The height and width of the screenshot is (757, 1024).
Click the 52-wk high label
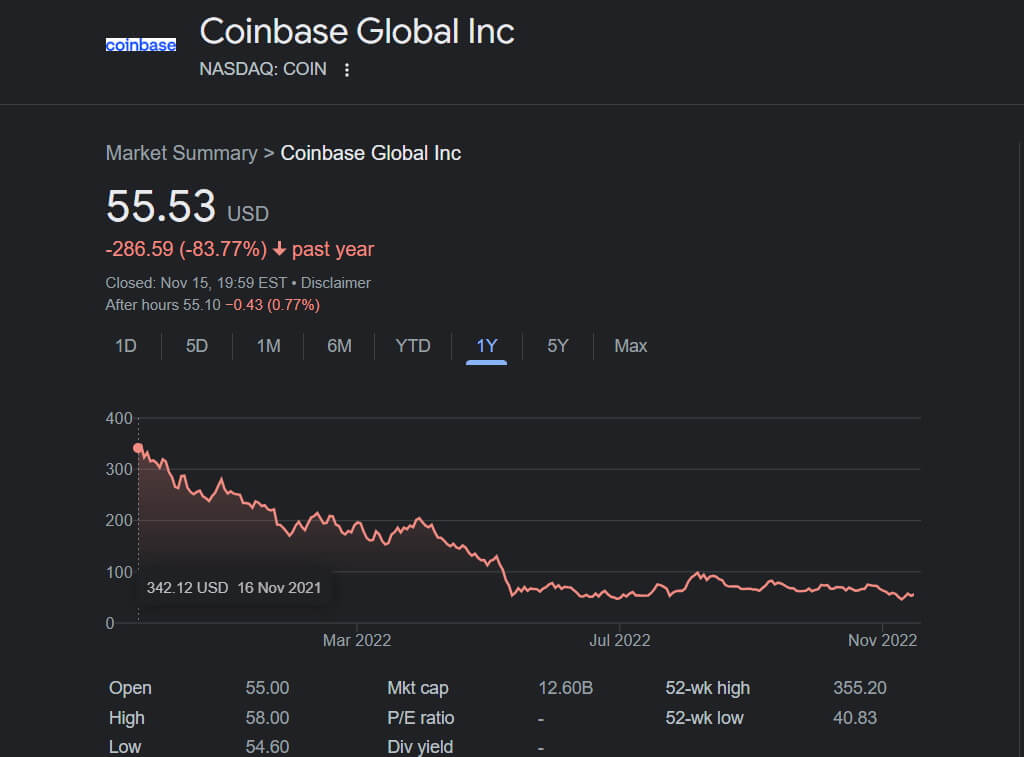tap(707, 688)
